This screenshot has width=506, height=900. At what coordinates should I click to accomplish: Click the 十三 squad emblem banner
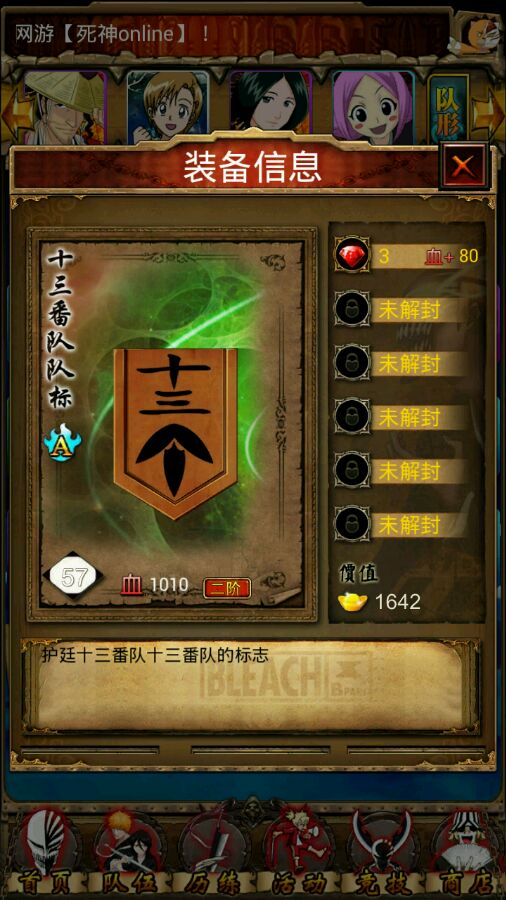pyautogui.click(x=175, y=432)
